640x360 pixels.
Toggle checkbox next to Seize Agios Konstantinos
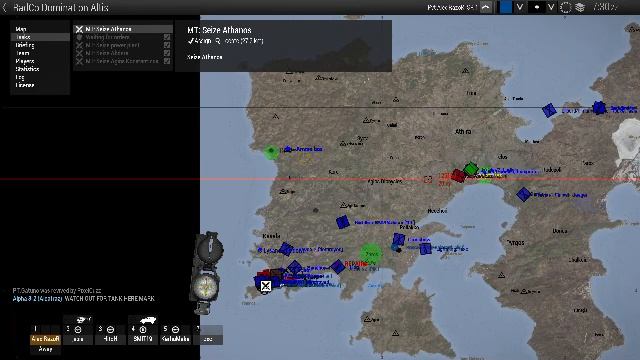[167, 61]
